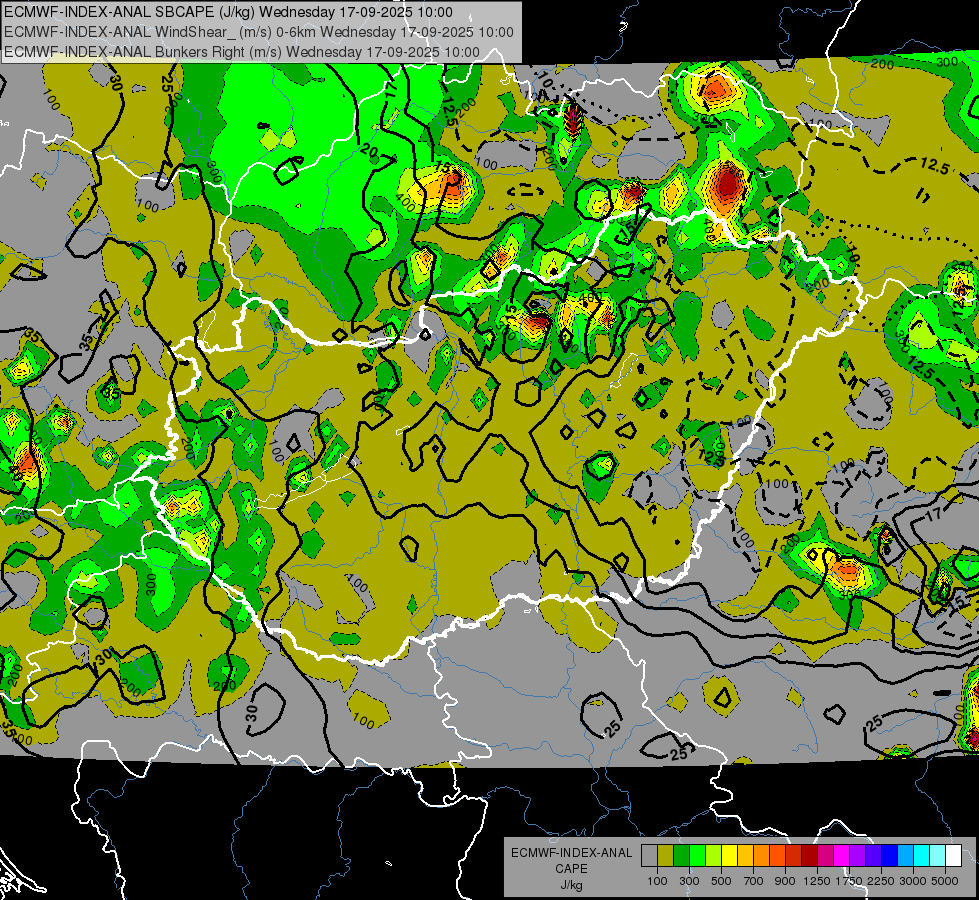The height and width of the screenshot is (900, 979).
Task: Select the legend title ECMWF-INDEX-ANAL
Action: point(571,853)
